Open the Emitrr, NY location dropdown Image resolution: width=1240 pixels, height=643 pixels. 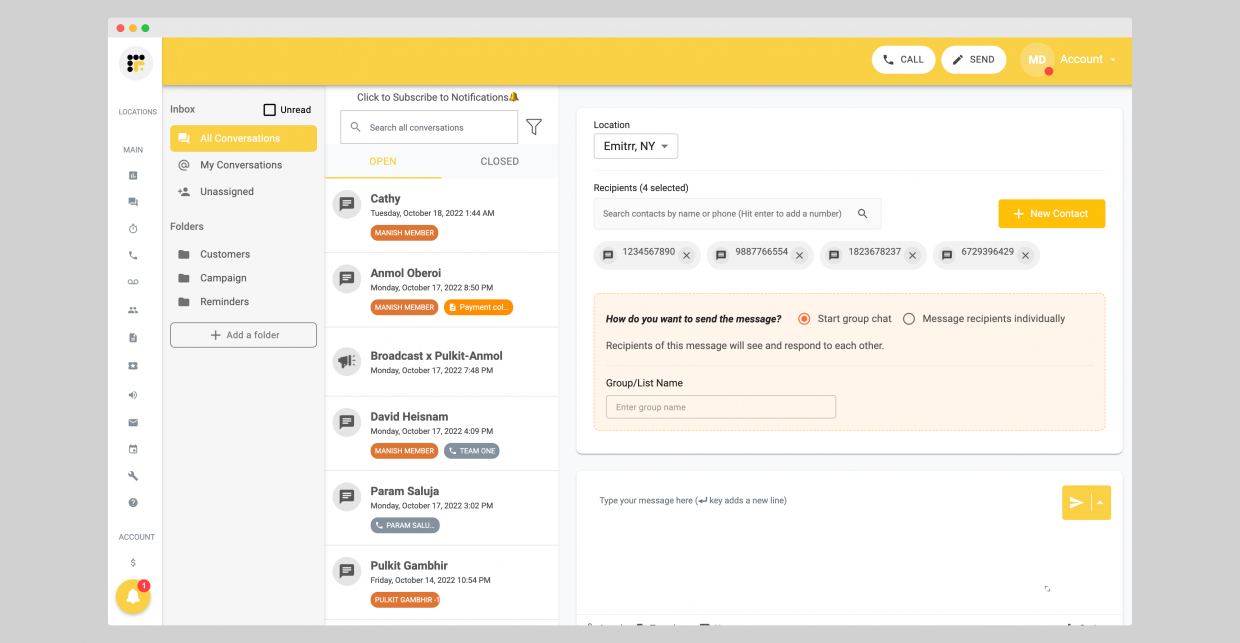point(636,146)
